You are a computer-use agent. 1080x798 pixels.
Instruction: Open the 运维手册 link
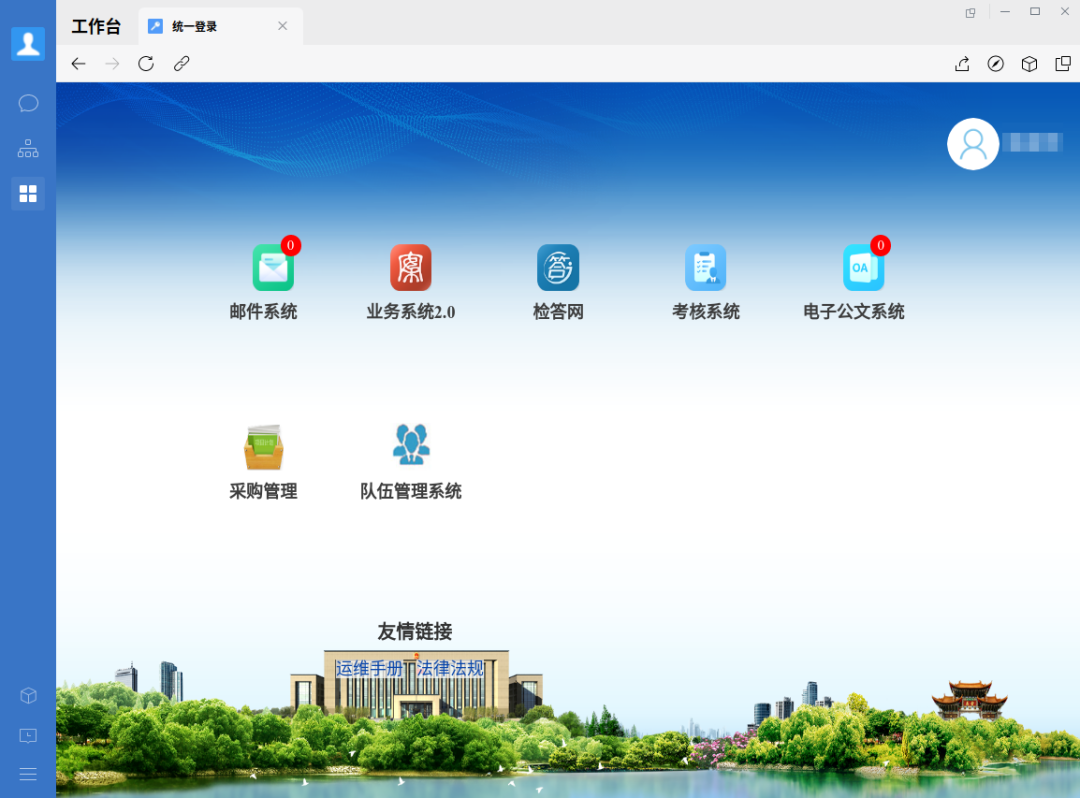pyautogui.click(x=368, y=668)
